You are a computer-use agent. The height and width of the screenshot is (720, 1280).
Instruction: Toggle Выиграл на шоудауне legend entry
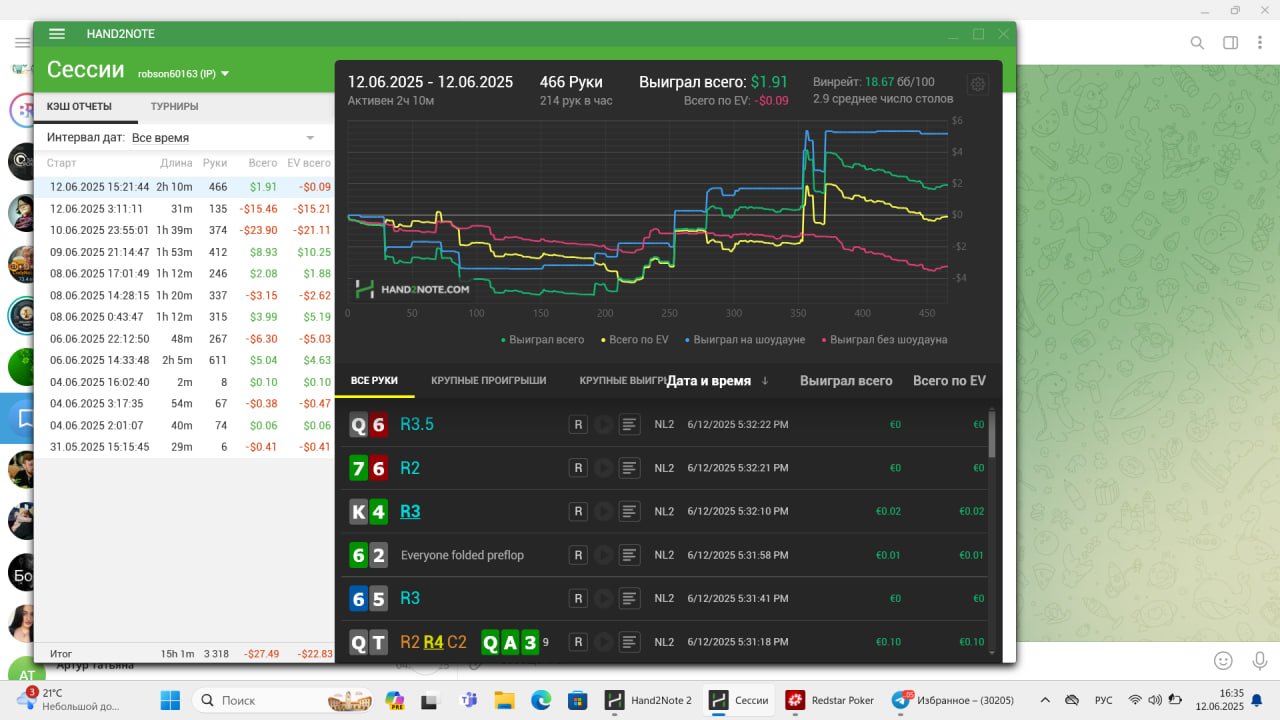click(744, 340)
